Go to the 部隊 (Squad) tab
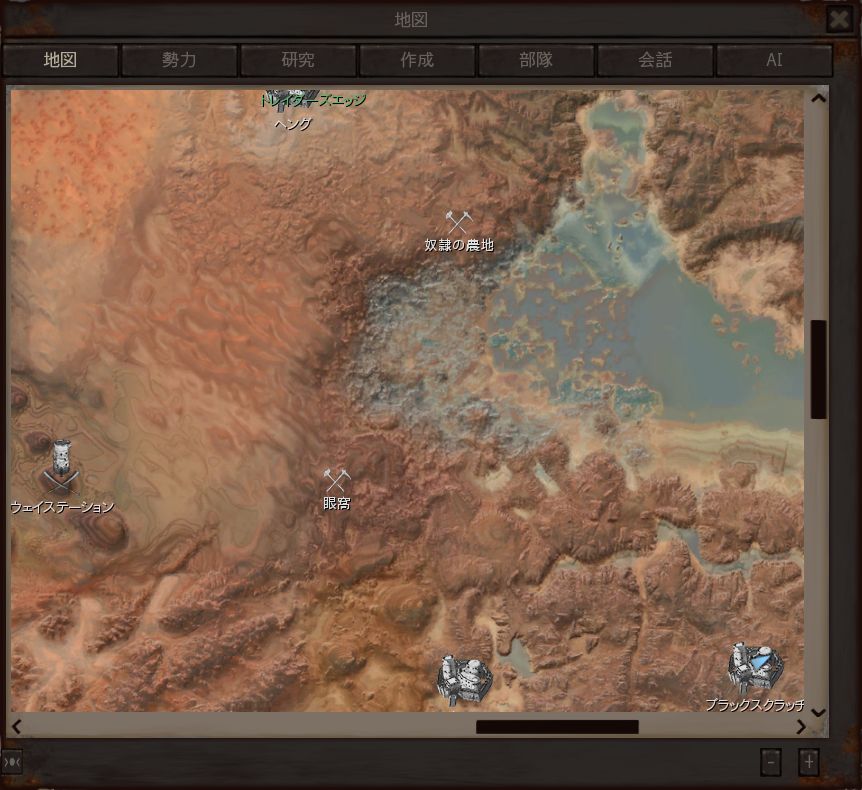 536,60
